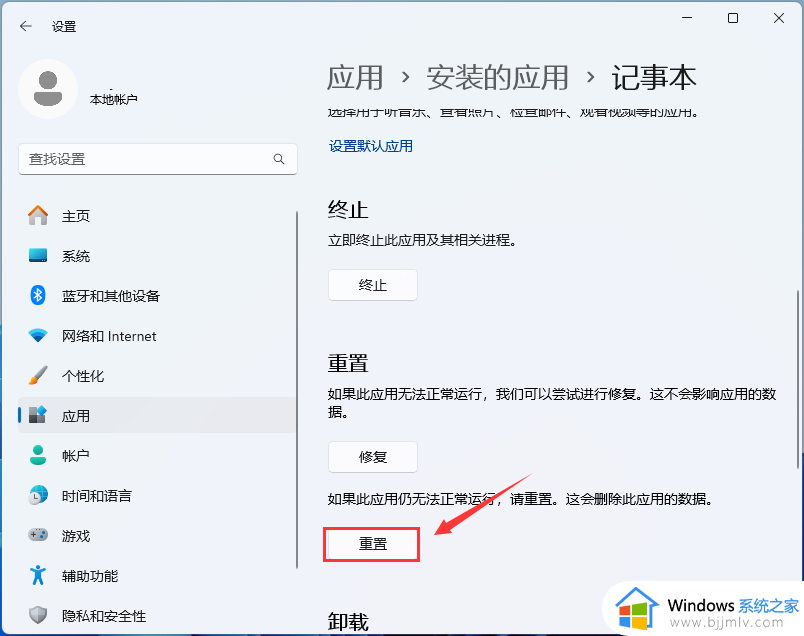Click the 本地帐户 label
The image size is (804, 636).
click(113, 99)
